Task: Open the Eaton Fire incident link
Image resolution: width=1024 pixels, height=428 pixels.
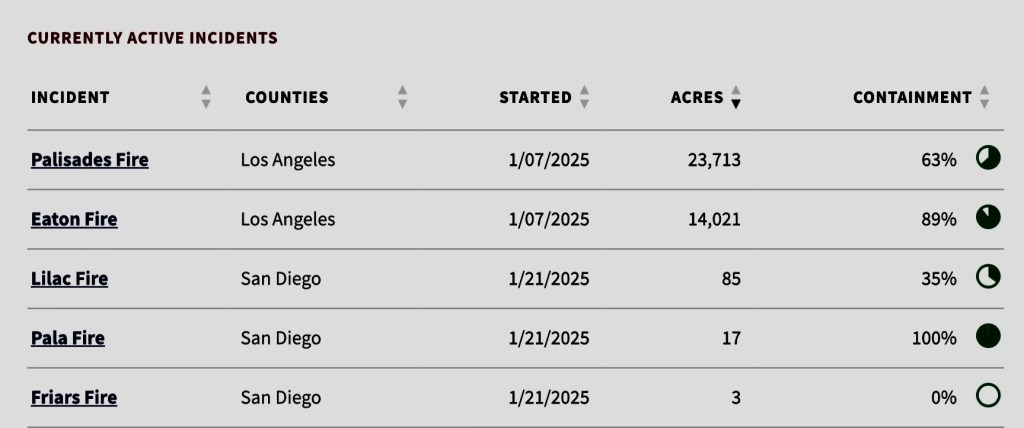Action: (x=74, y=219)
